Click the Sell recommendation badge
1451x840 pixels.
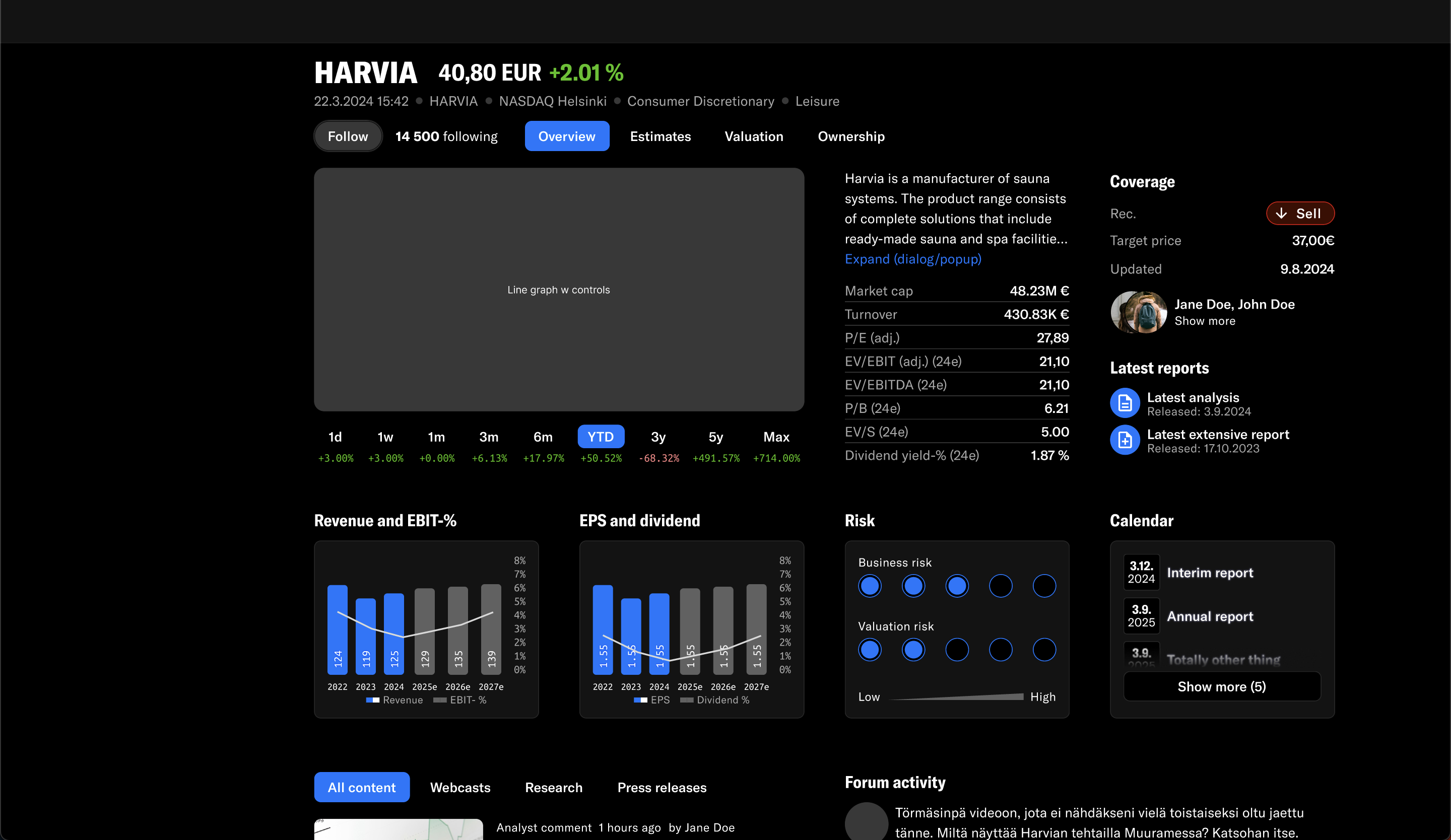(x=1300, y=214)
